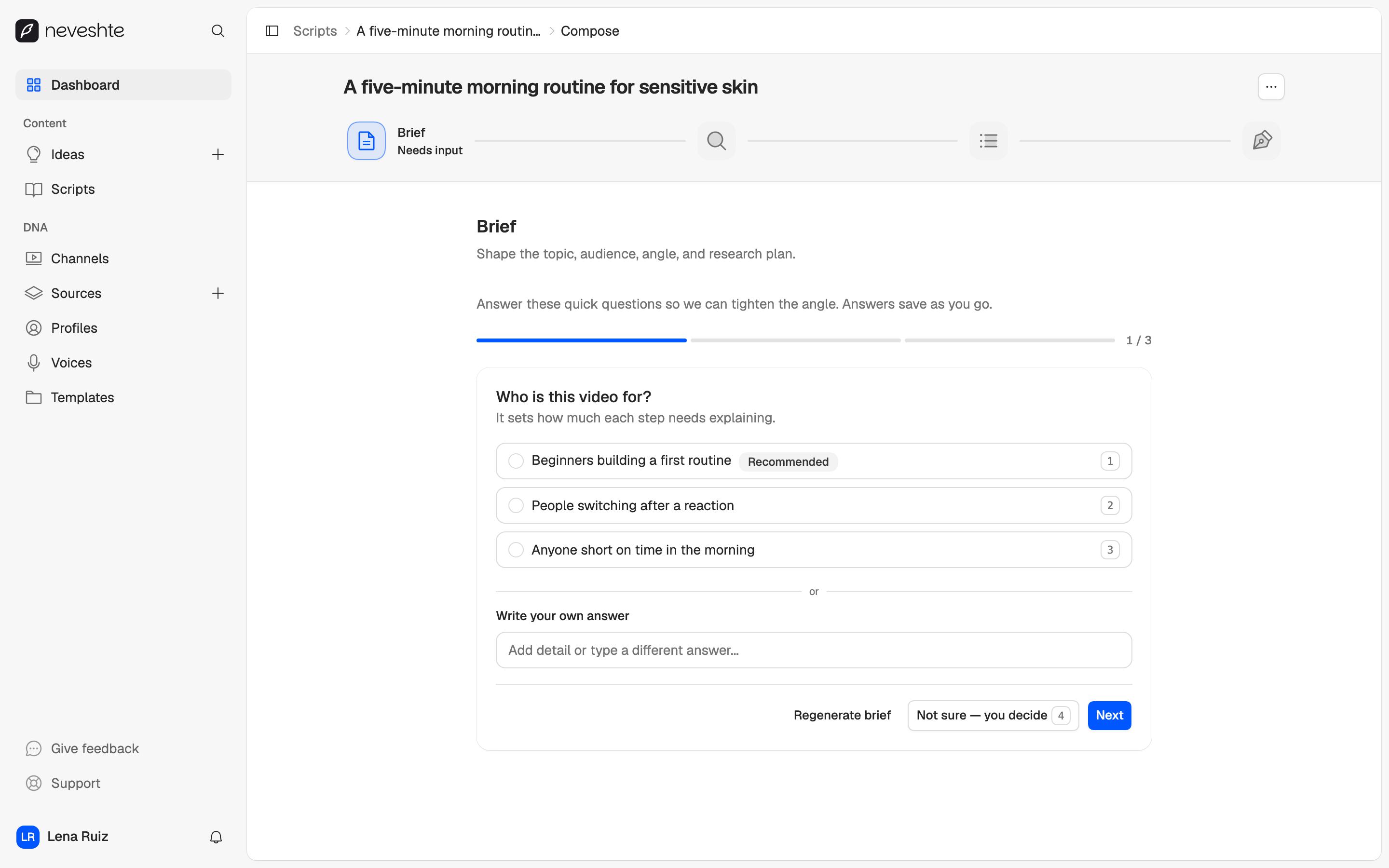
Task: Open Lena Ruiz account name
Action: tap(78, 837)
